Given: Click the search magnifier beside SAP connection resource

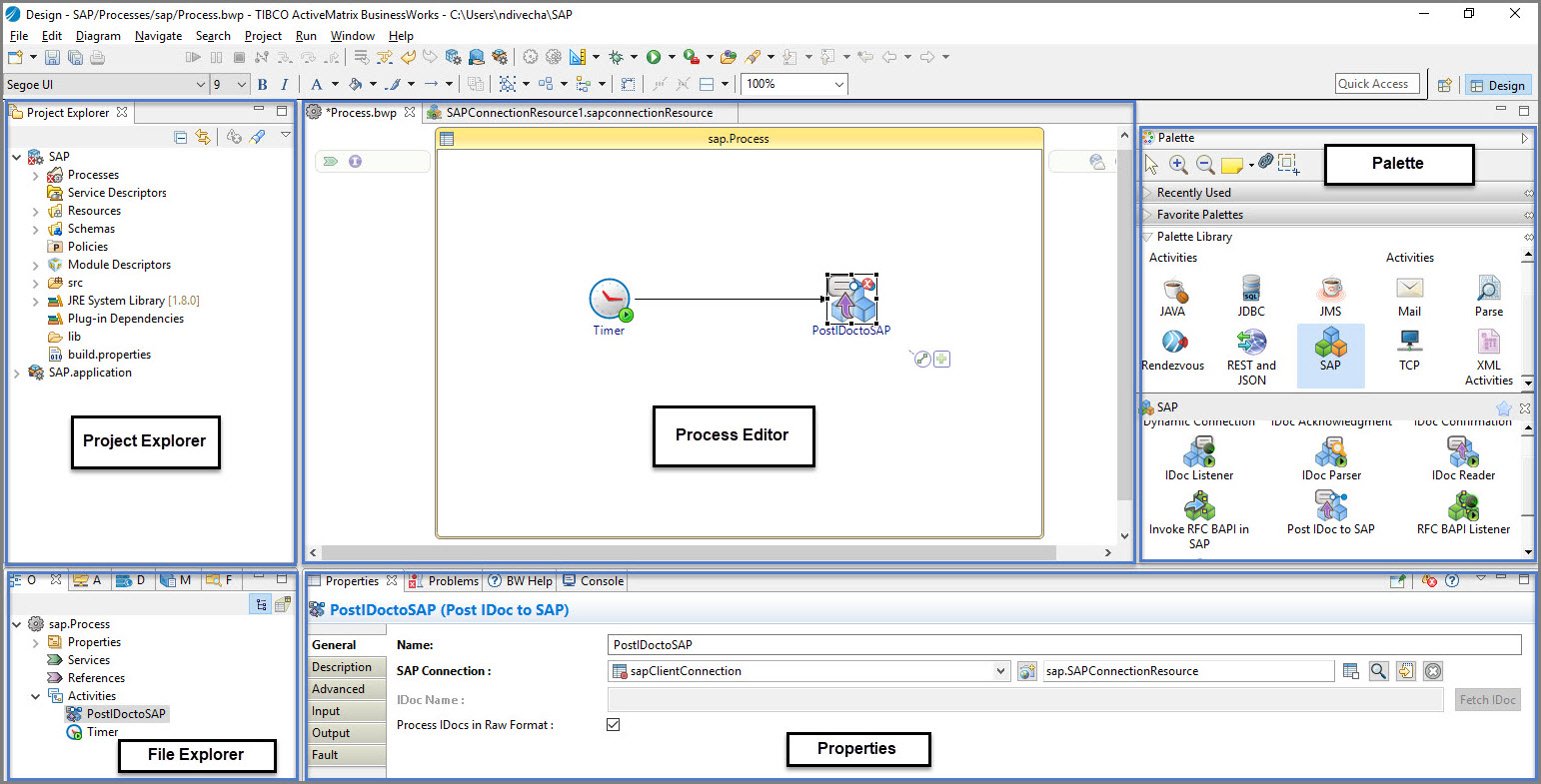Looking at the screenshot, I should pos(1378,671).
